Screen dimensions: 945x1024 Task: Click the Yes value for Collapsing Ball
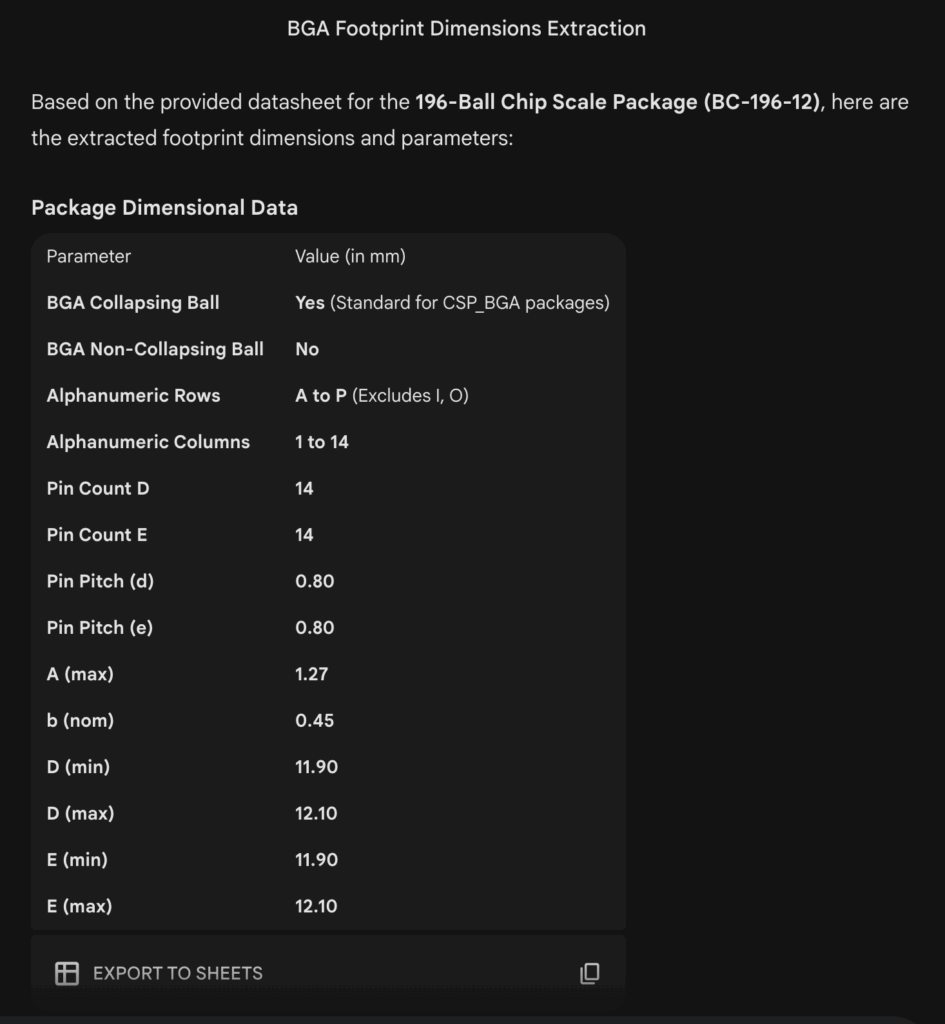click(x=310, y=302)
